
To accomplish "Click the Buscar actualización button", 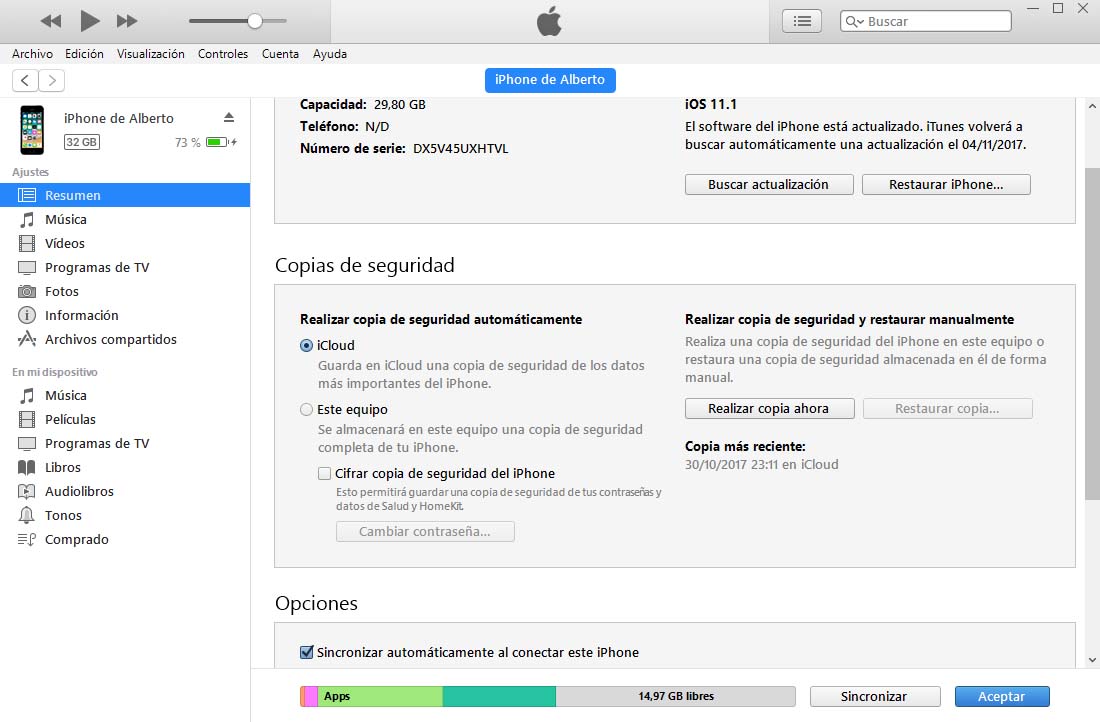I will (769, 185).
